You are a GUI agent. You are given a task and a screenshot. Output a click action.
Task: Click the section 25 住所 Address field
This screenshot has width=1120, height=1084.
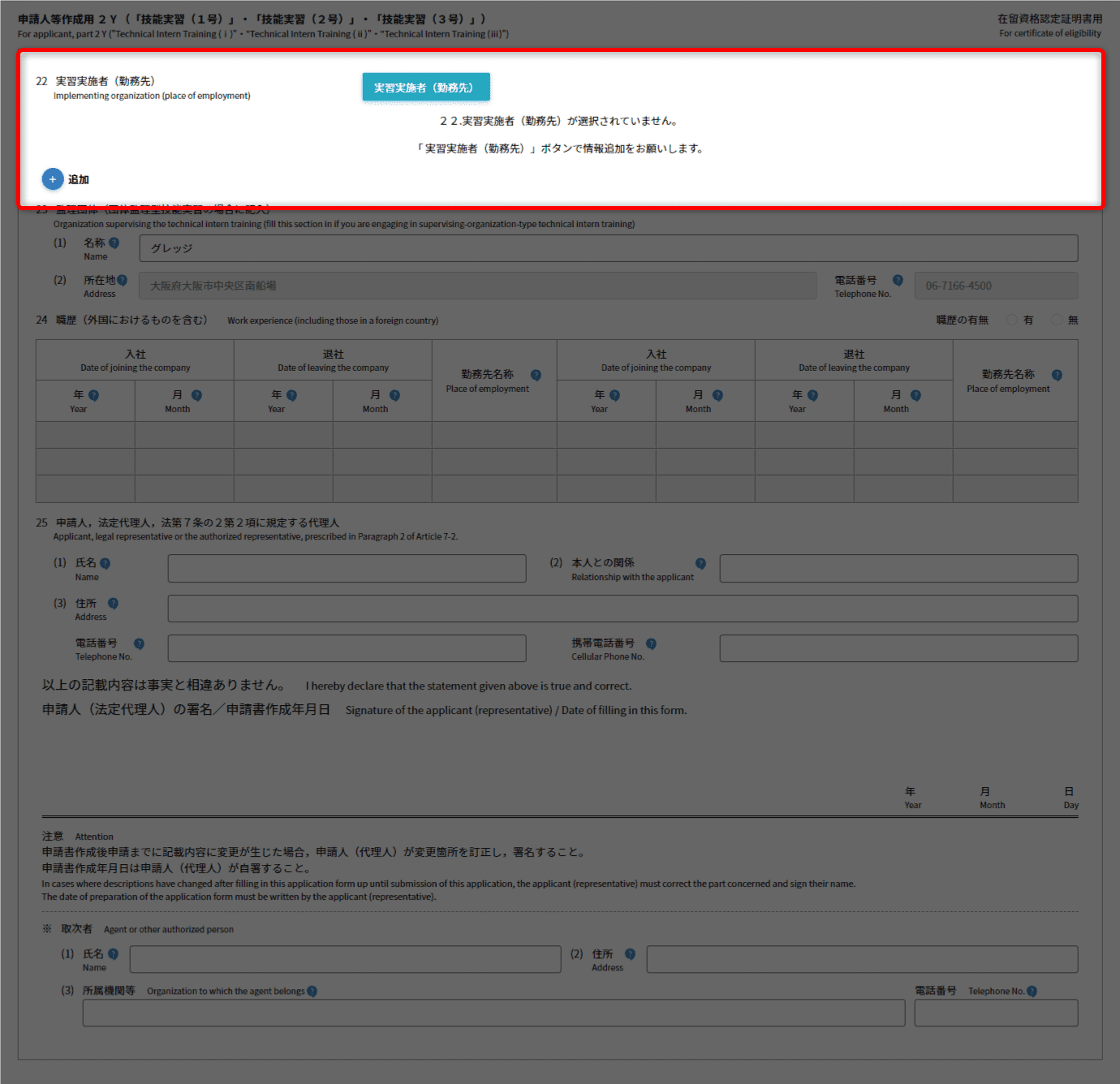[x=622, y=609]
